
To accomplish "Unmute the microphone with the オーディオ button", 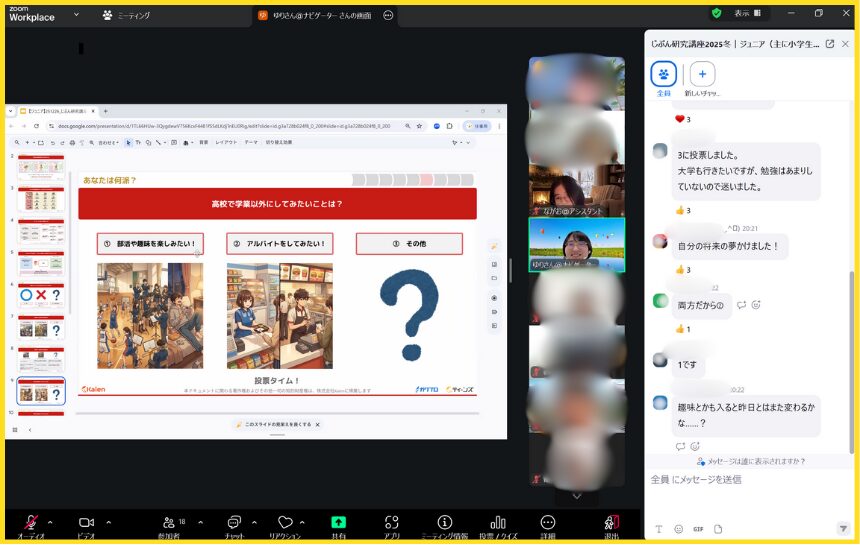I will point(30,523).
